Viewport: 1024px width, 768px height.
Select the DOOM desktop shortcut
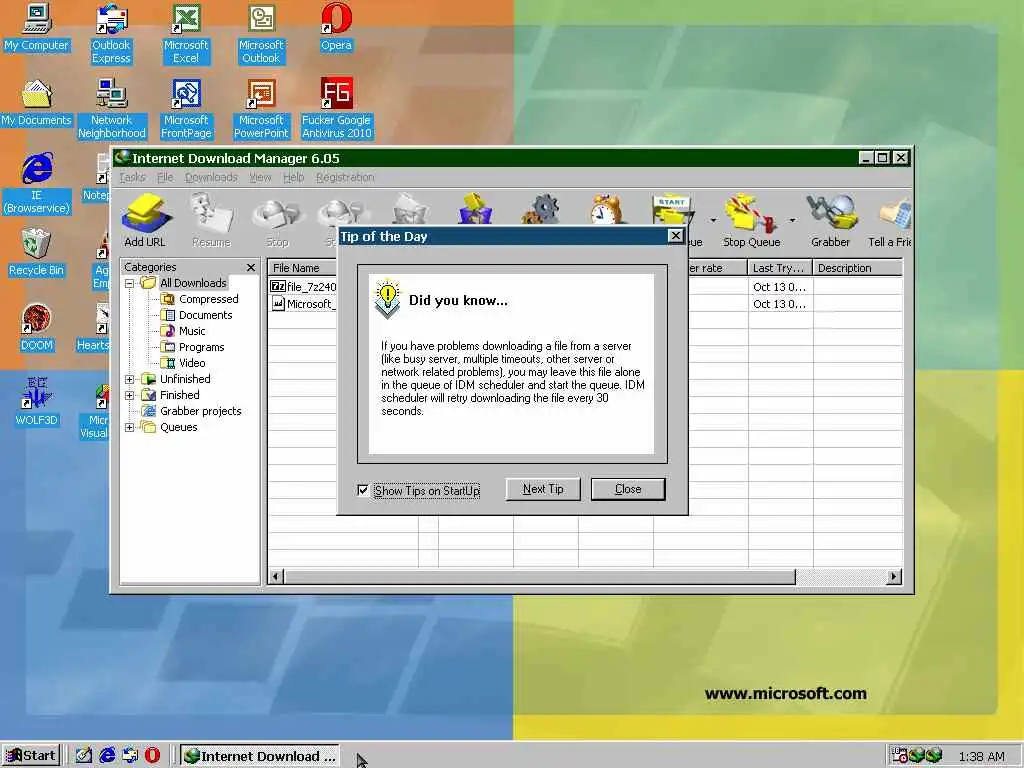(37, 327)
